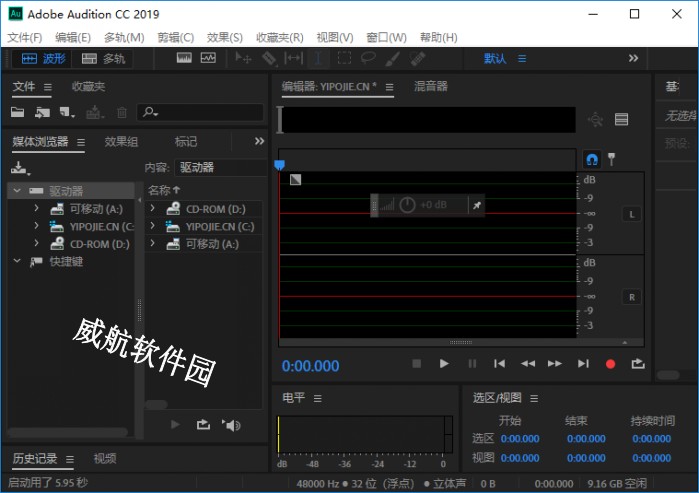
Task: Click the Import File icon in Files panel
Action: tap(42, 113)
